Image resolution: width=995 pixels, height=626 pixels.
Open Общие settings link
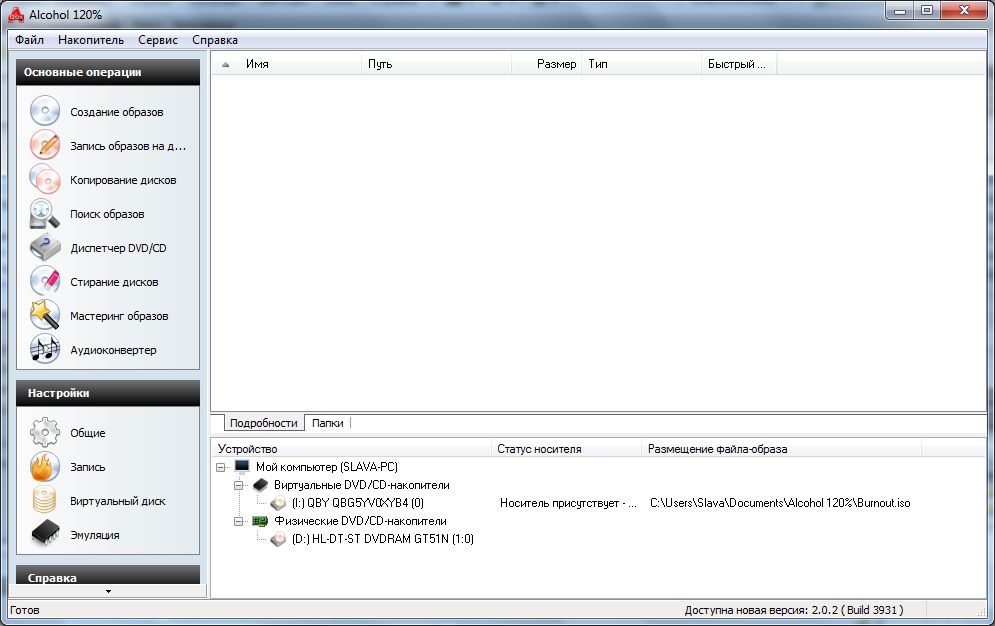pyautogui.click(x=87, y=433)
